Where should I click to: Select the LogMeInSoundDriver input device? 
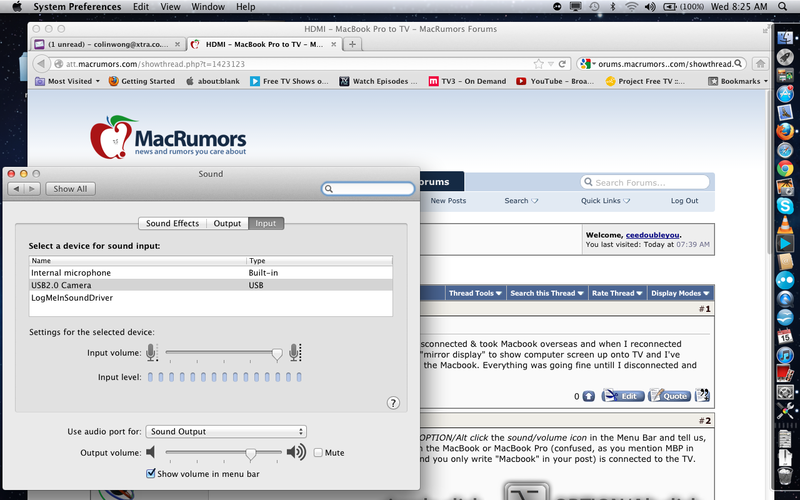tap(211, 297)
